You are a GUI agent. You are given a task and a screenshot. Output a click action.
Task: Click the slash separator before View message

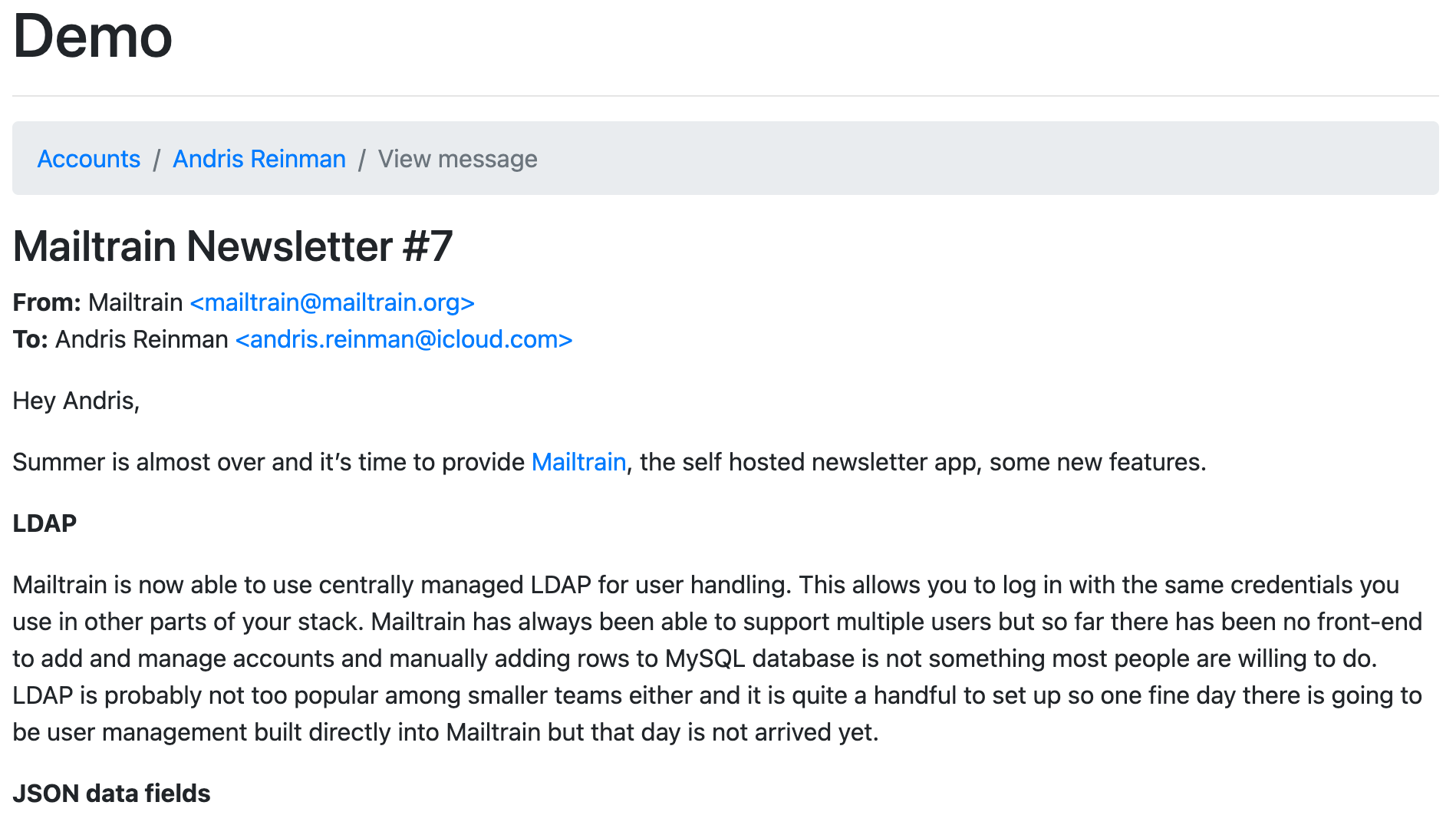362,160
